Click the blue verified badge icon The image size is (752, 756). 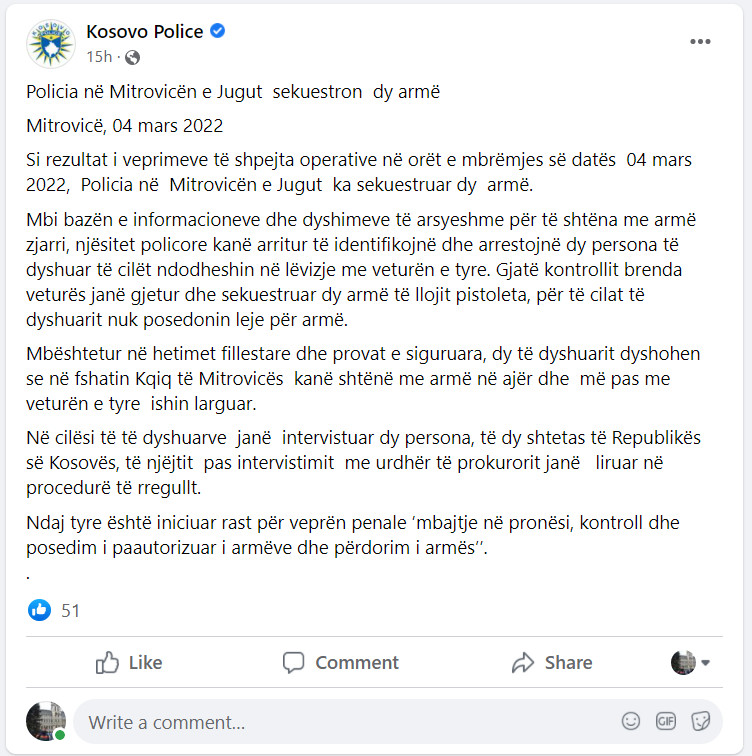[x=218, y=31]
